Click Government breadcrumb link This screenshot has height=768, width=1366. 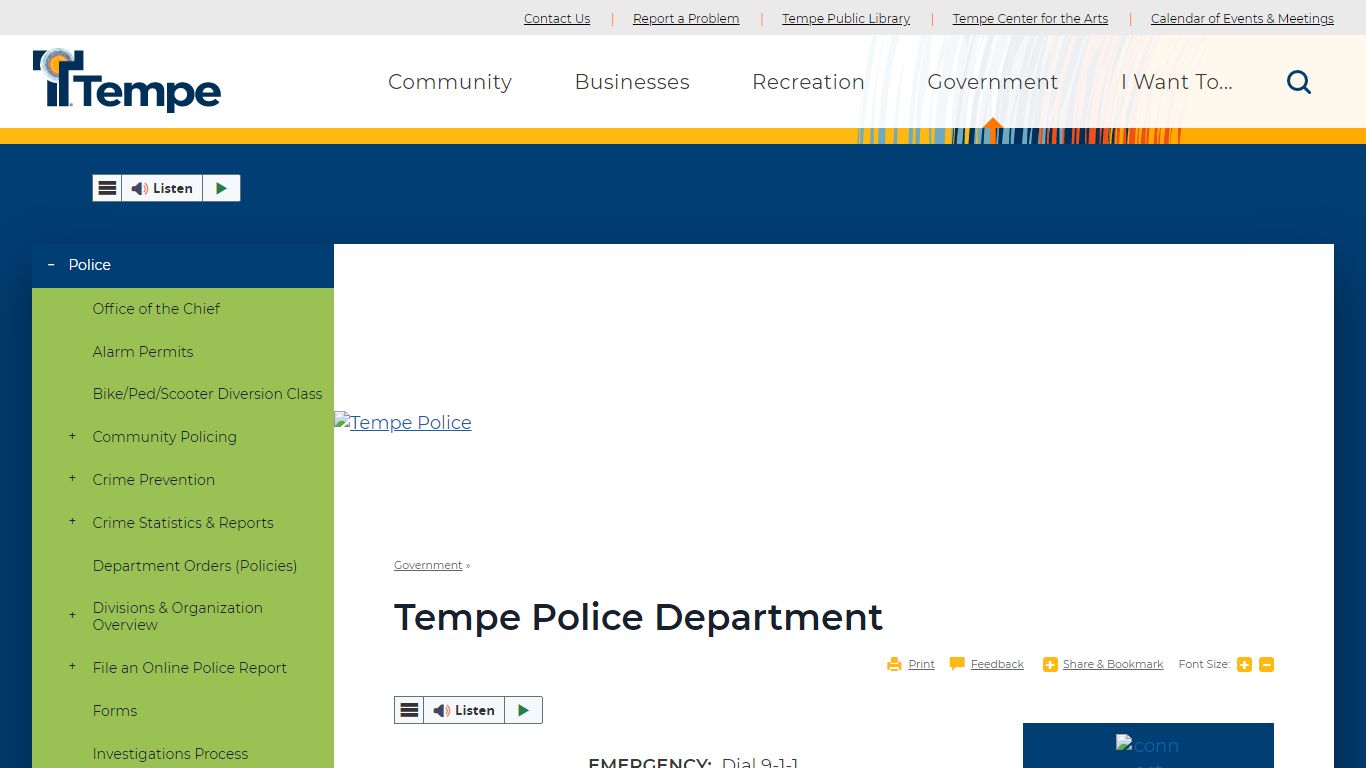(428, 565)
